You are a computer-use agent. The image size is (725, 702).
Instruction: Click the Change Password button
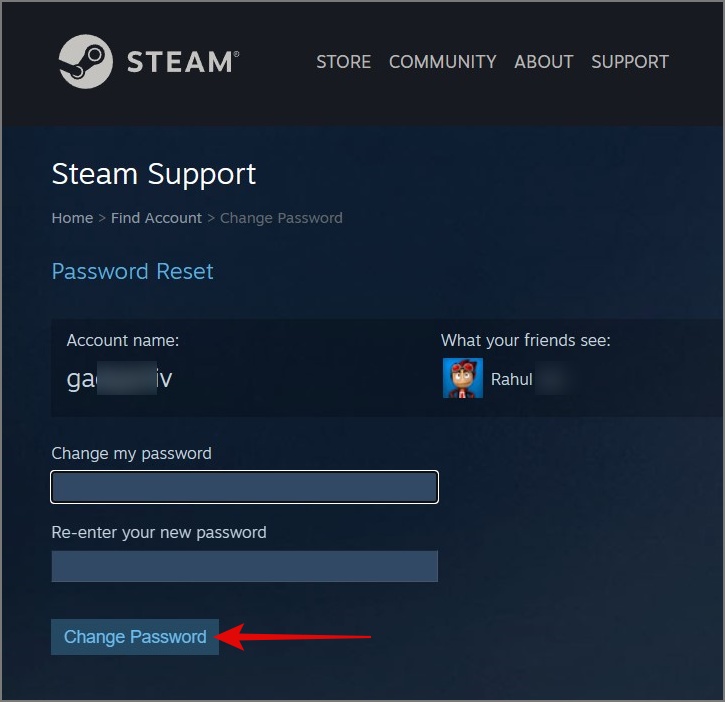pyautogui.click(x=135, y=637)
